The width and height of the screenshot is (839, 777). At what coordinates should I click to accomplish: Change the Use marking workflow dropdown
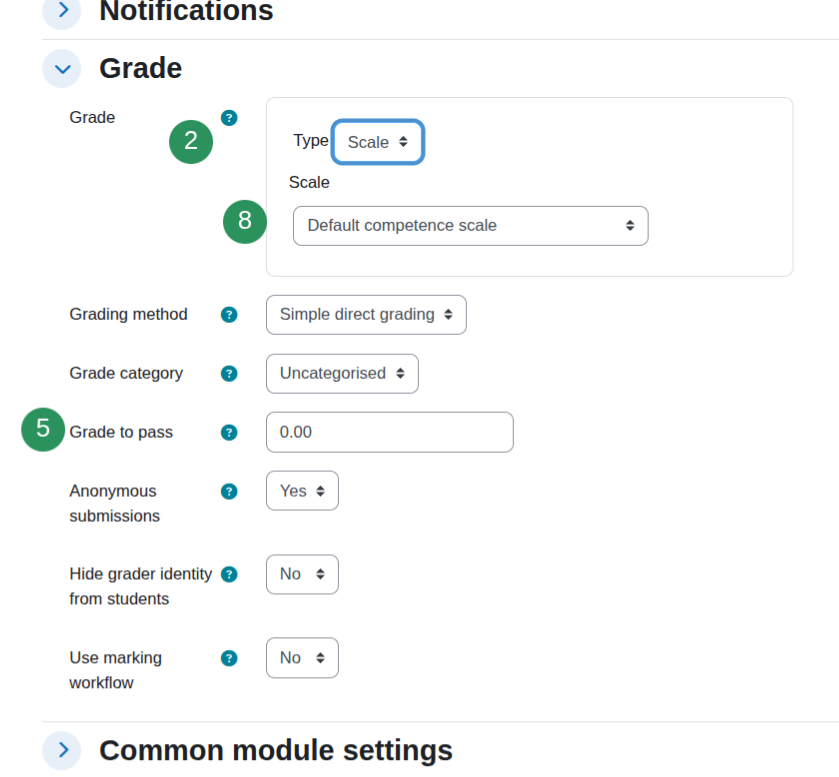[x=302, y=658]
